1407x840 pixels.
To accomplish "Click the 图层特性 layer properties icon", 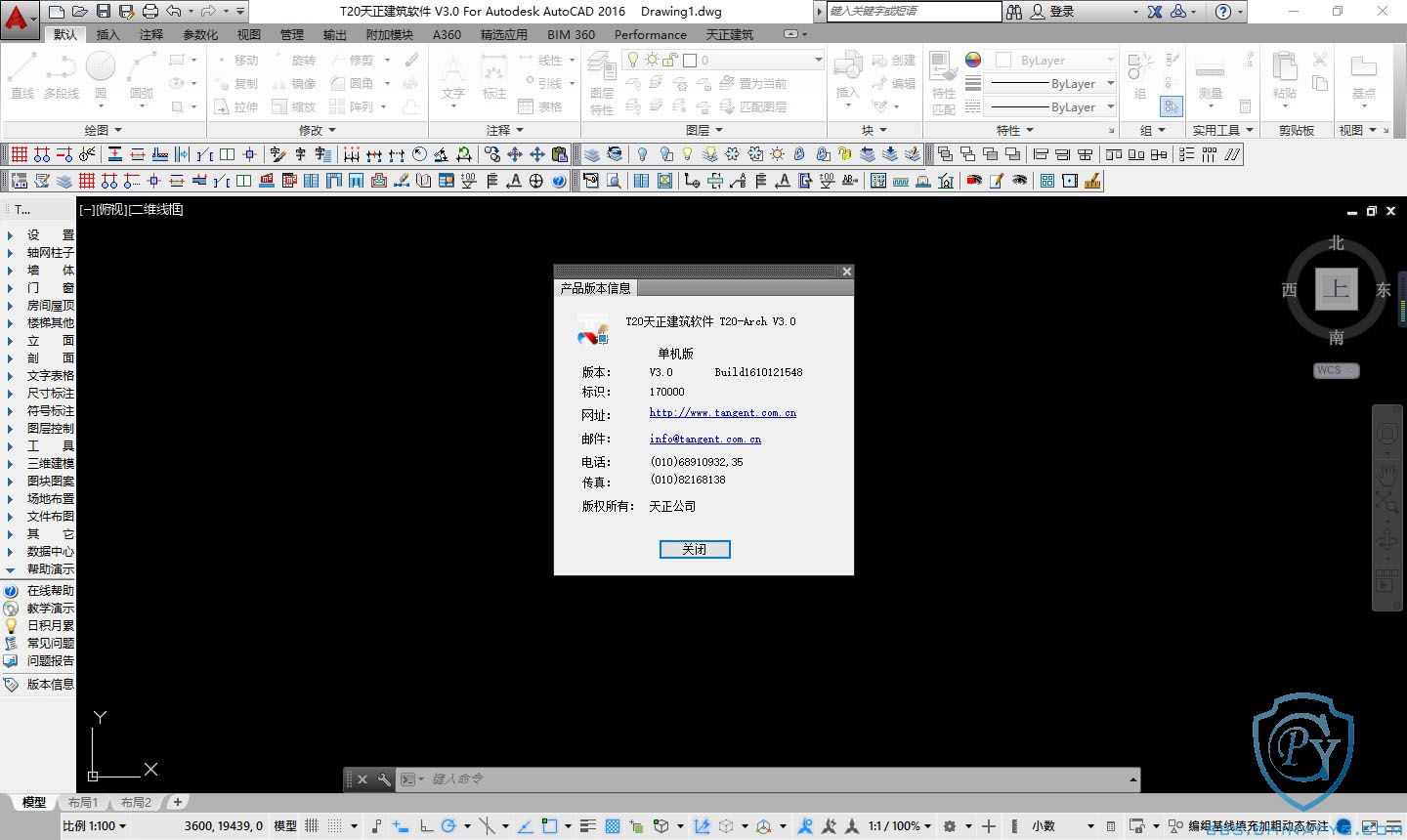I will tap(602, 83).
